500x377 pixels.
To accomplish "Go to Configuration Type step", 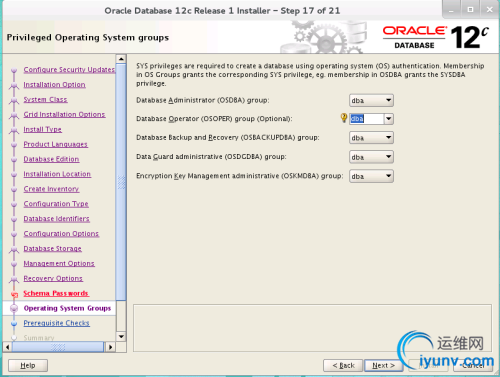I will [56, 204].
